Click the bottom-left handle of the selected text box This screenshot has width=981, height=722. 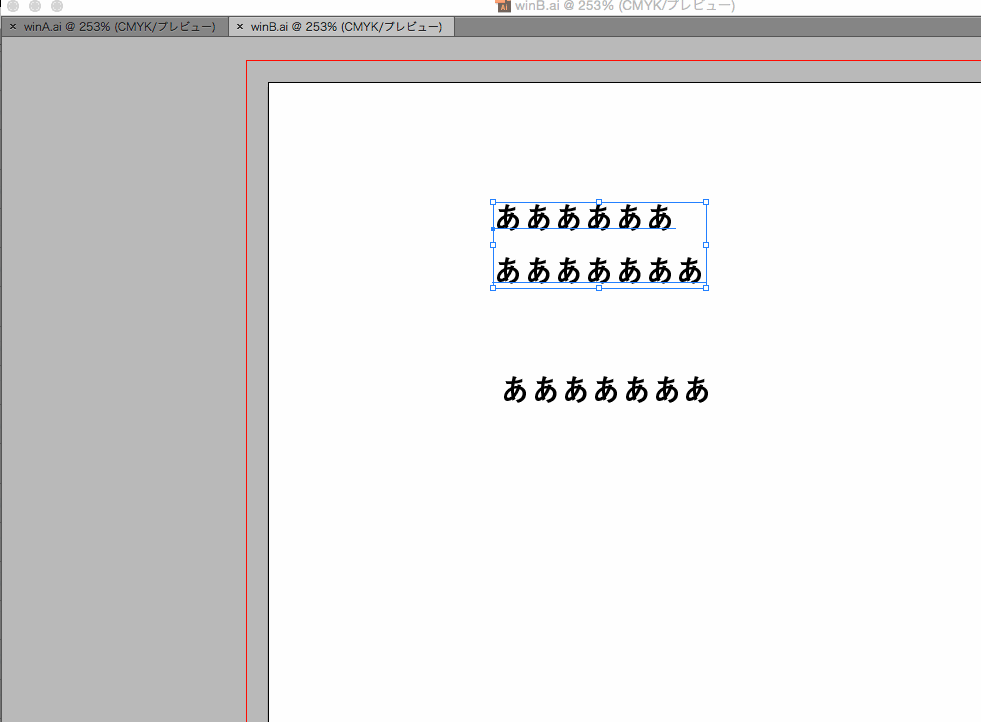point(493,288)
